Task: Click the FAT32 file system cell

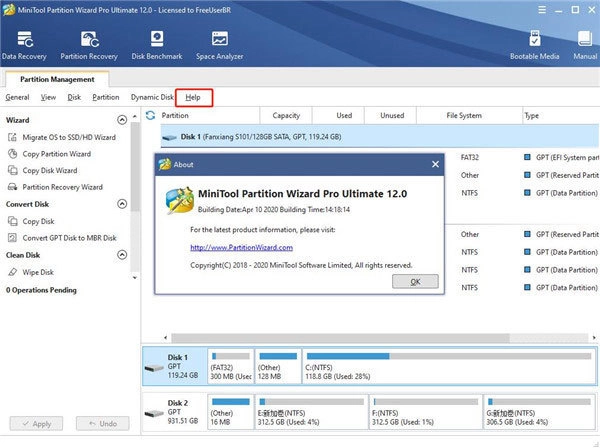Action: [470, 157]
